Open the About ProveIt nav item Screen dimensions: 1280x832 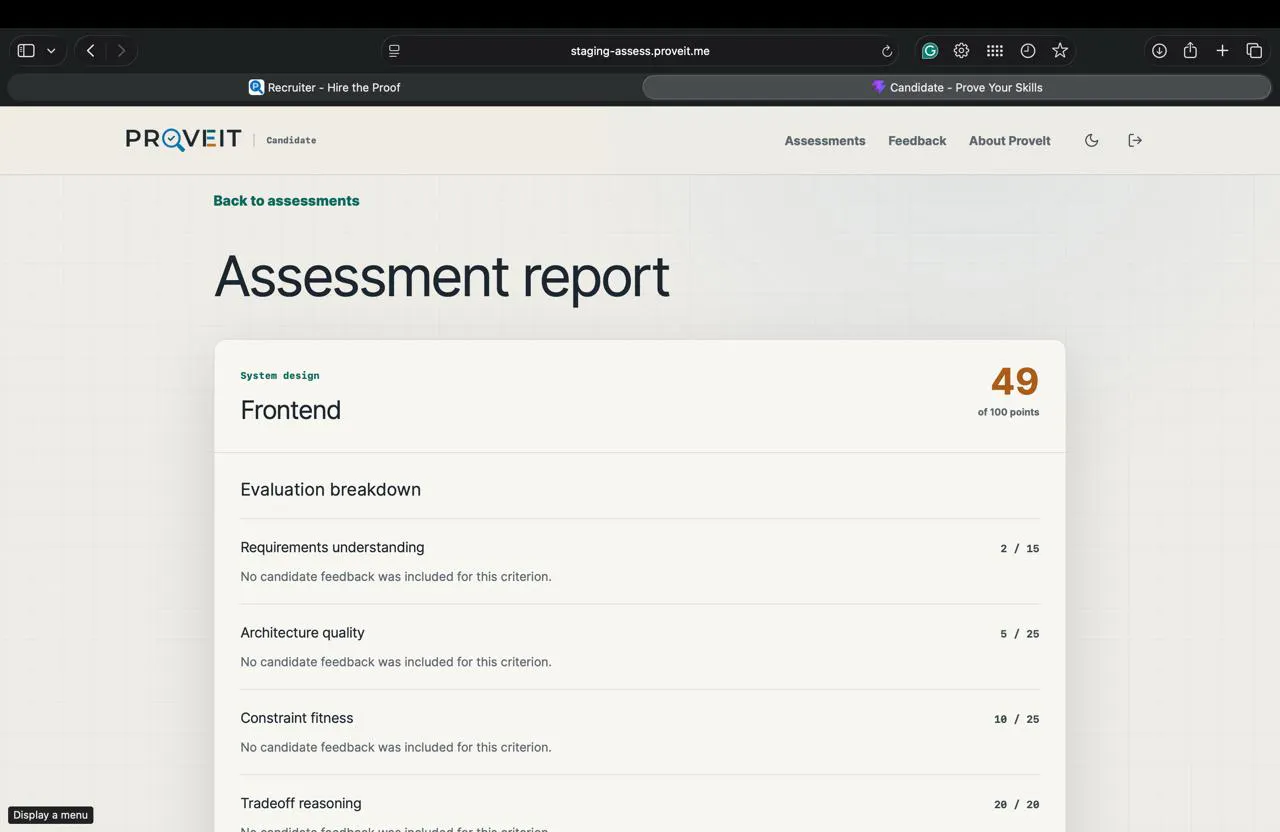click(1009, 141)
